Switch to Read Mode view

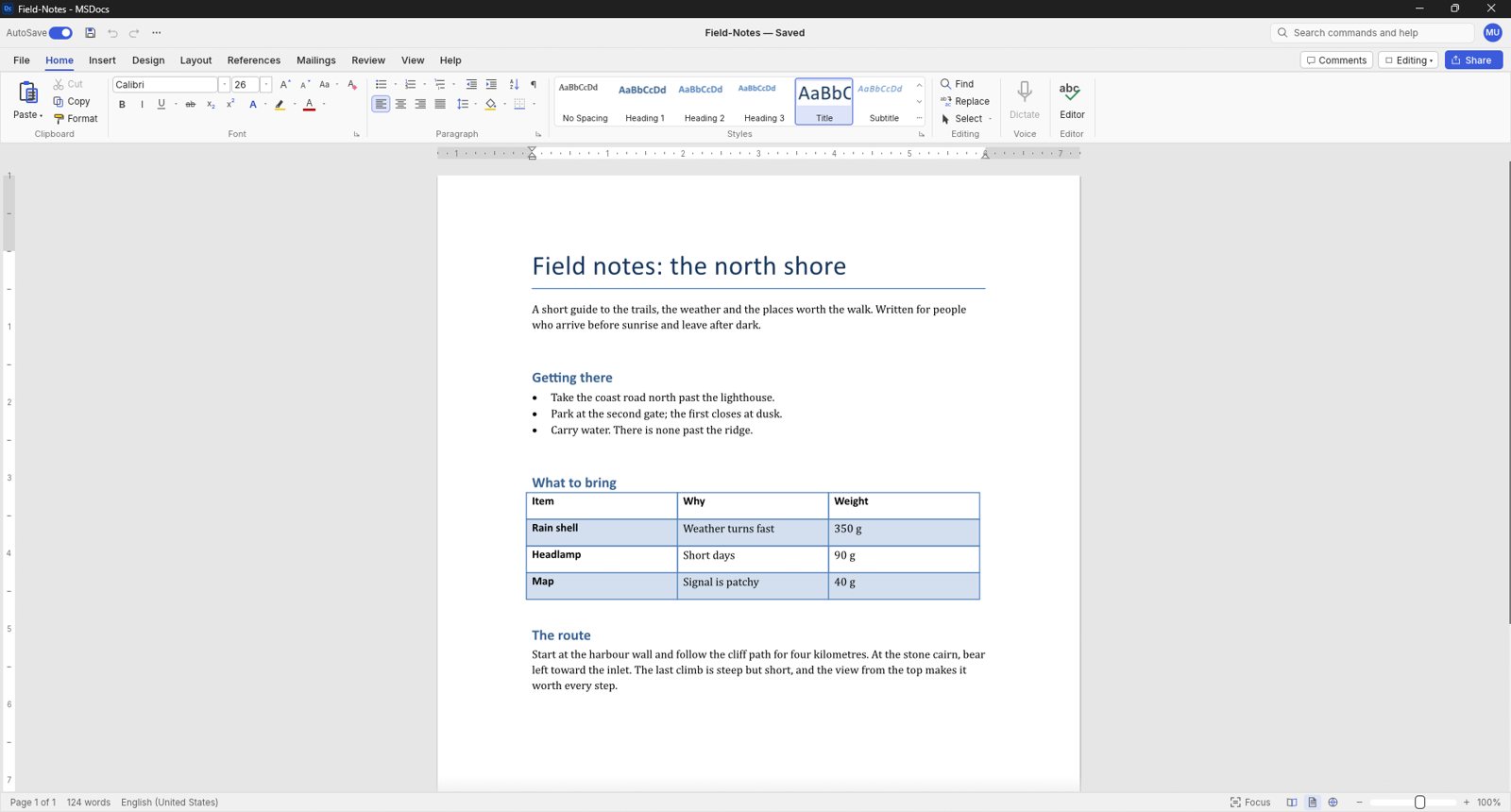[x=1292, y=803]
